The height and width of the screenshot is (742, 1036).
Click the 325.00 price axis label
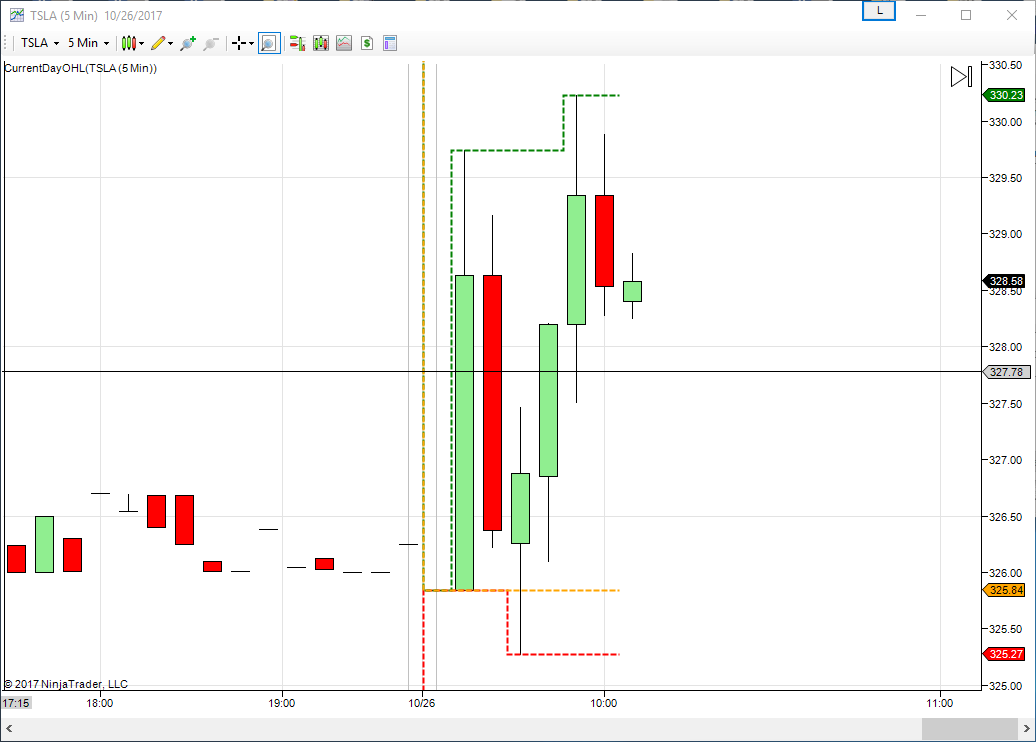(x=1005, y=686)
